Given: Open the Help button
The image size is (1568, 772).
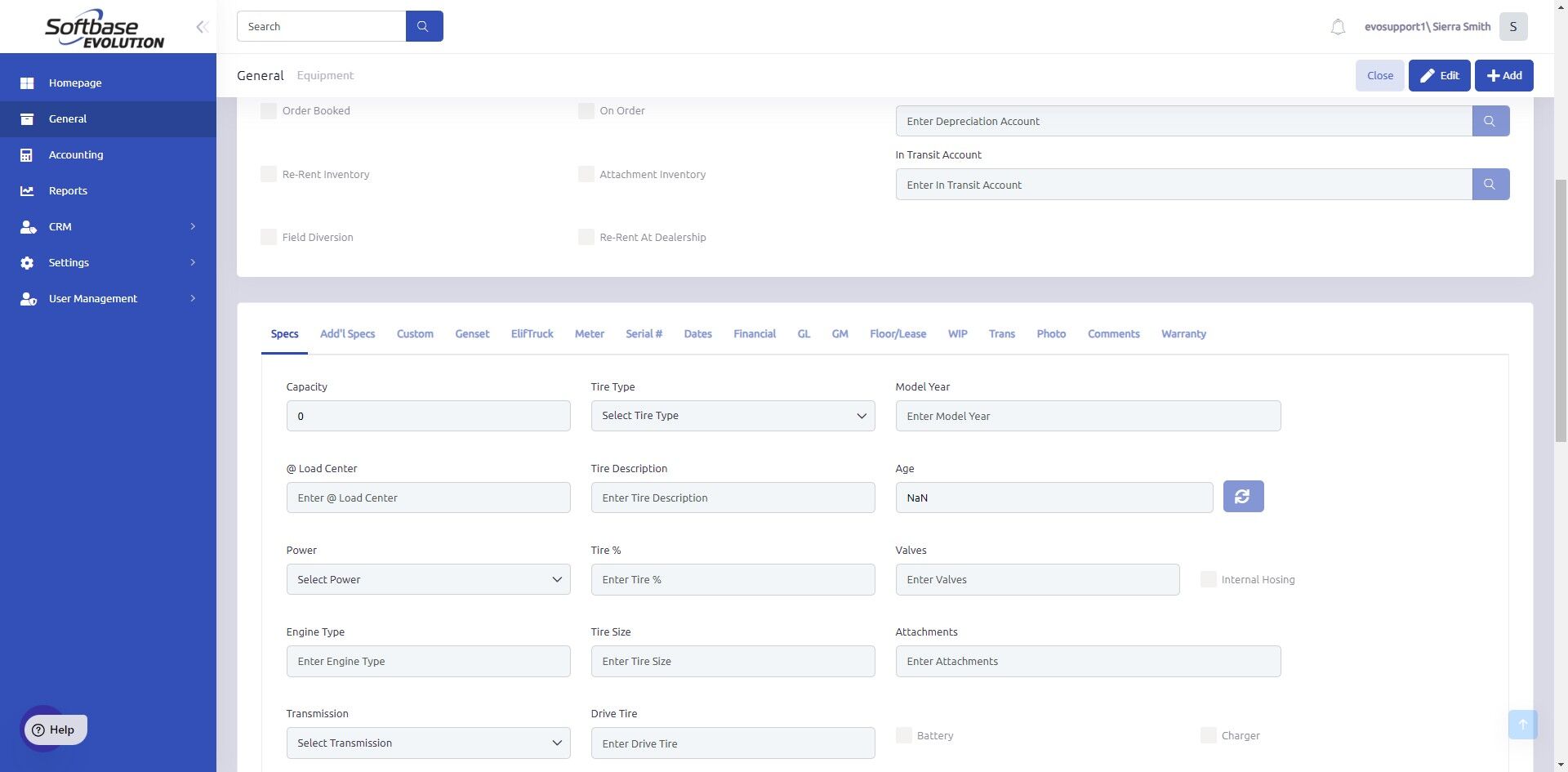Looking at the screenshot, I should click(x=56, y=730).
